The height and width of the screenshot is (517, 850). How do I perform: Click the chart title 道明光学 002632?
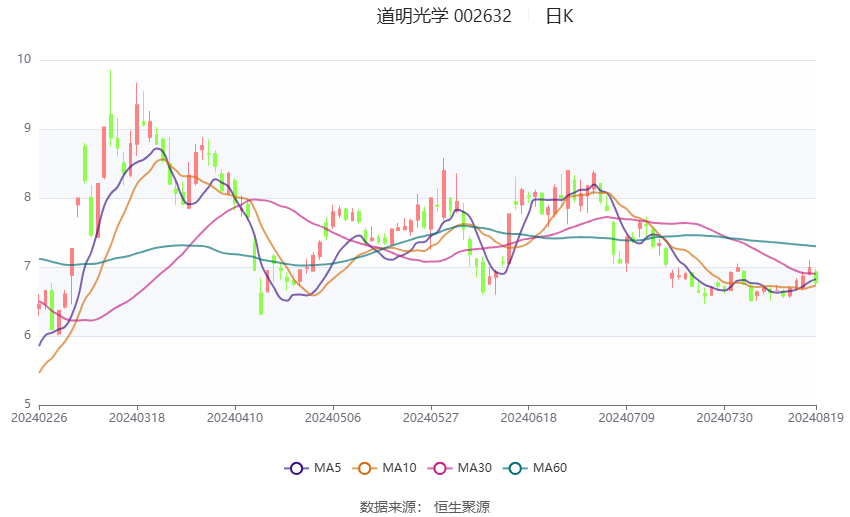pos(443,16)
